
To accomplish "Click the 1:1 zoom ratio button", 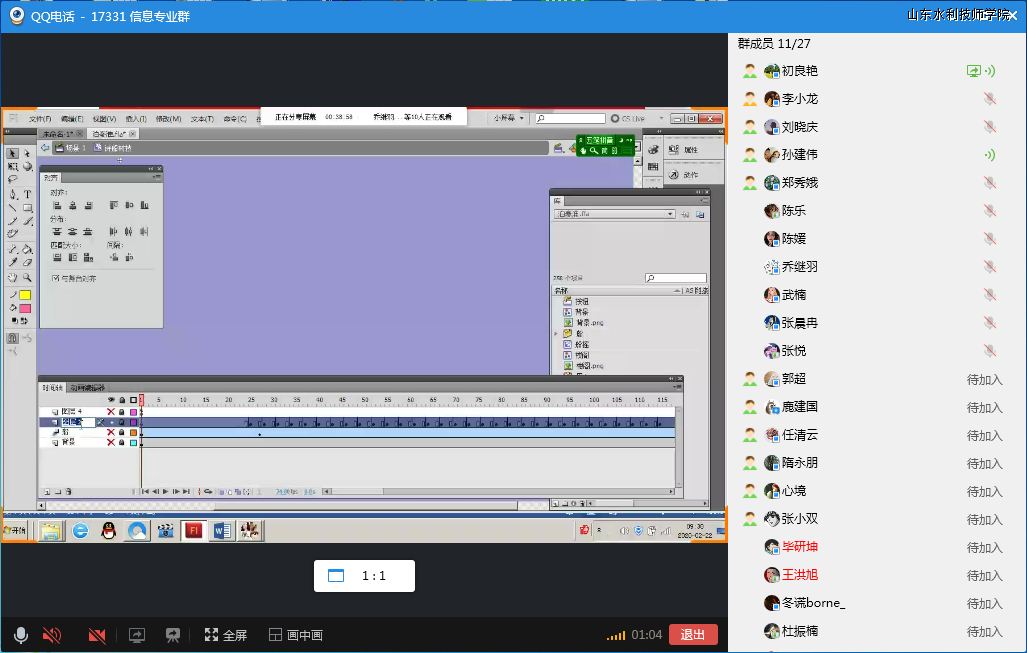I will pyautogui.click(x=364, y=576).
